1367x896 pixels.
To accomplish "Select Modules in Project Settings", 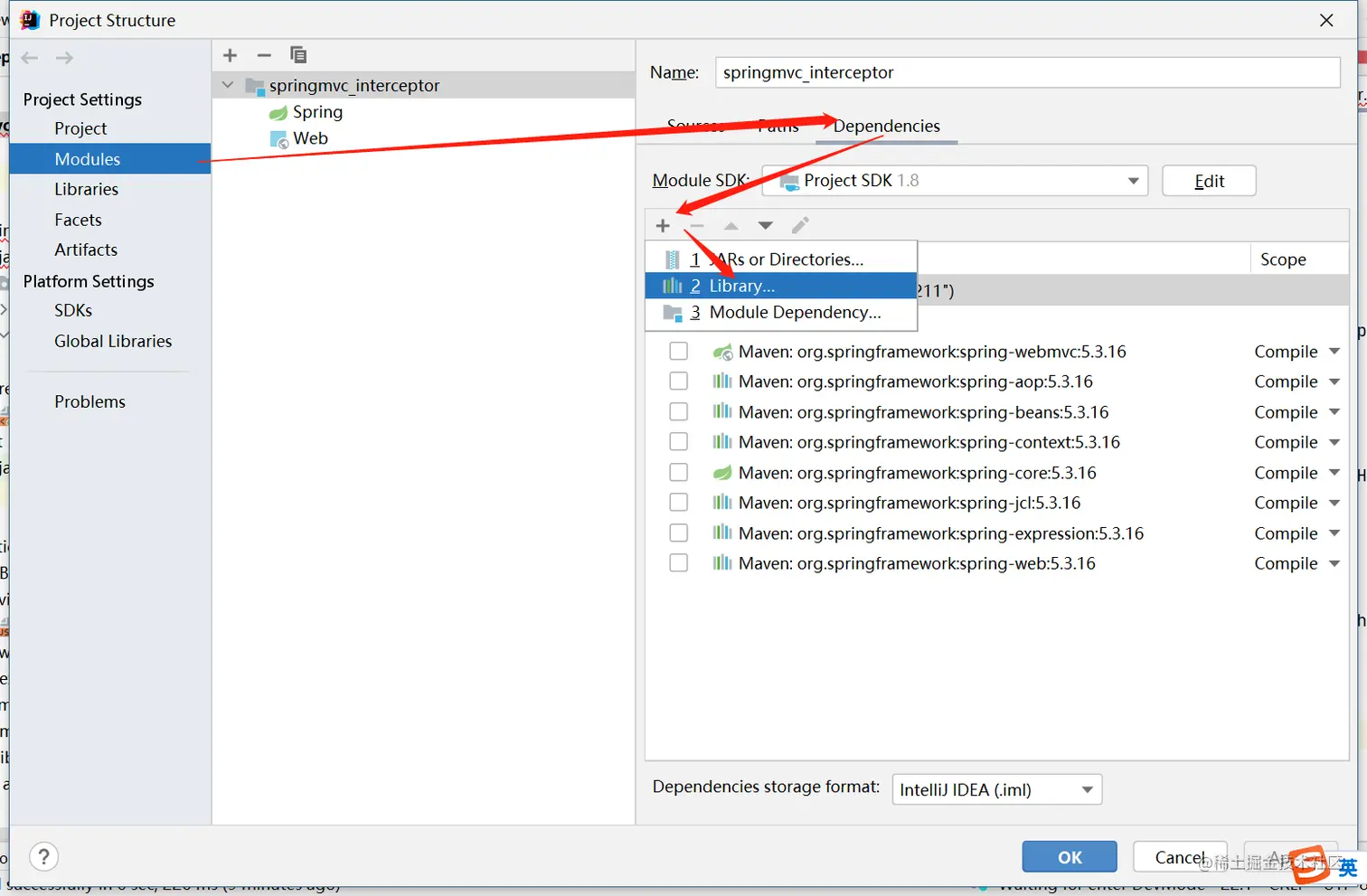I will pyautogui.click(x=109, y=159).
